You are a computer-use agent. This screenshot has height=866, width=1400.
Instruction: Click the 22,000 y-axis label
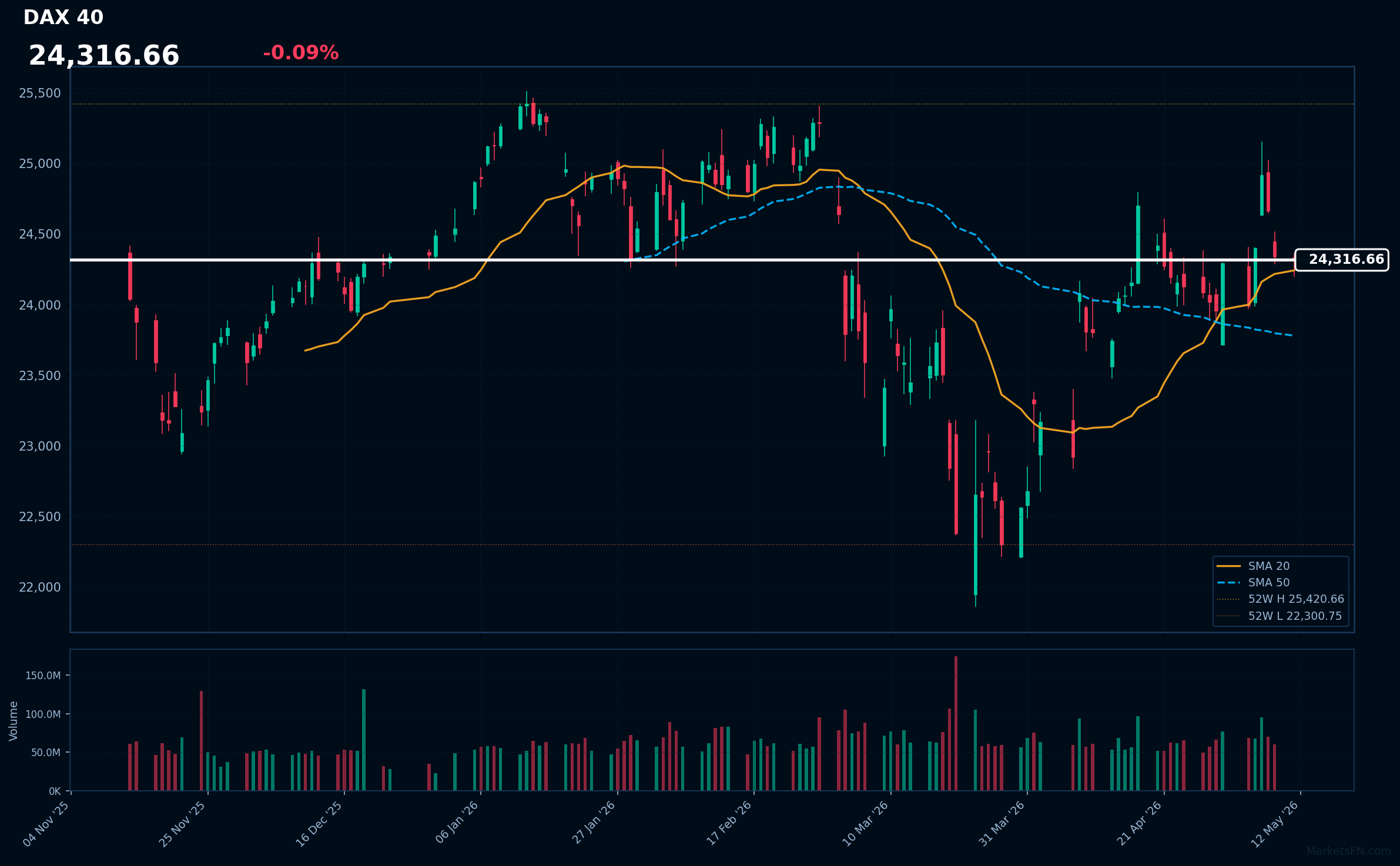click(x=40, y=587)
